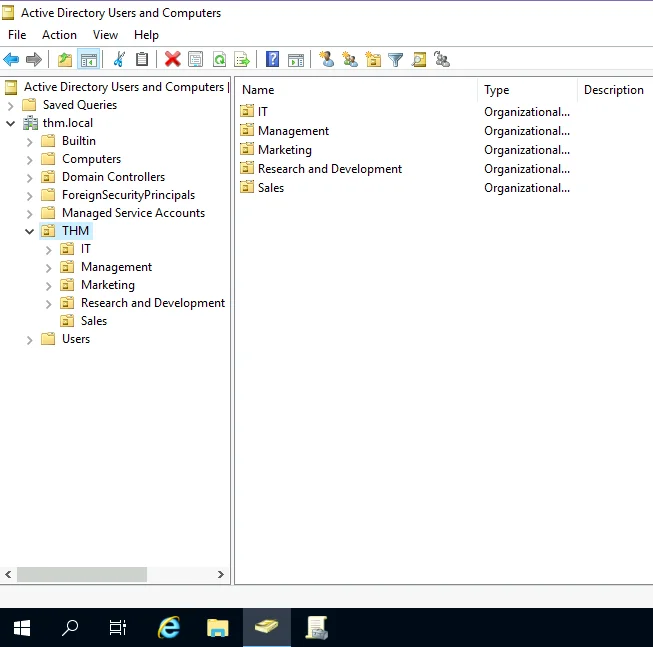Open Help with blue question icon
The height and width of the screenshot is (647, 653).
click(272, 59)
